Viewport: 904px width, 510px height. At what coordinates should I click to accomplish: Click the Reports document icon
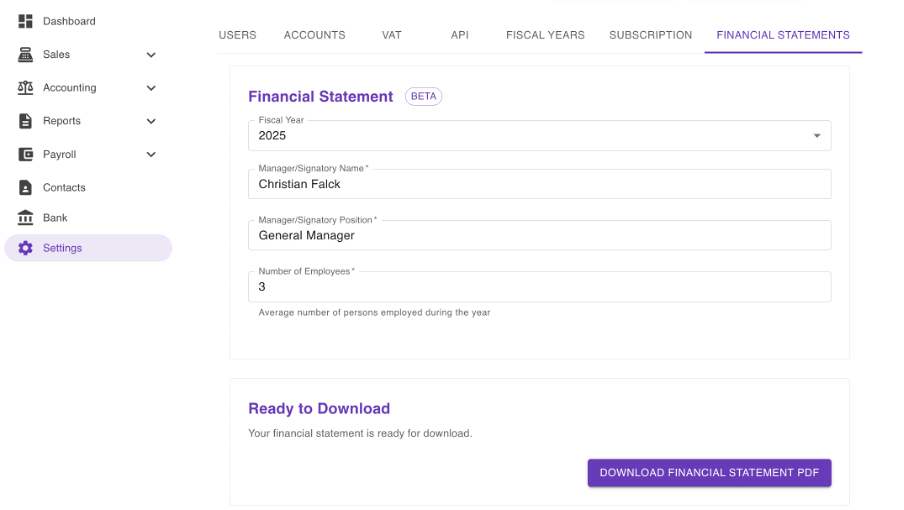[x=25, y=121]
